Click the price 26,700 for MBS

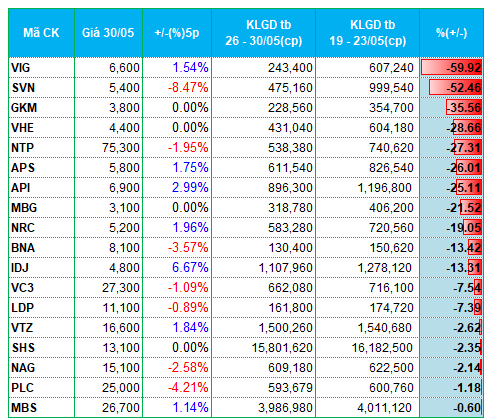[121, 408]
